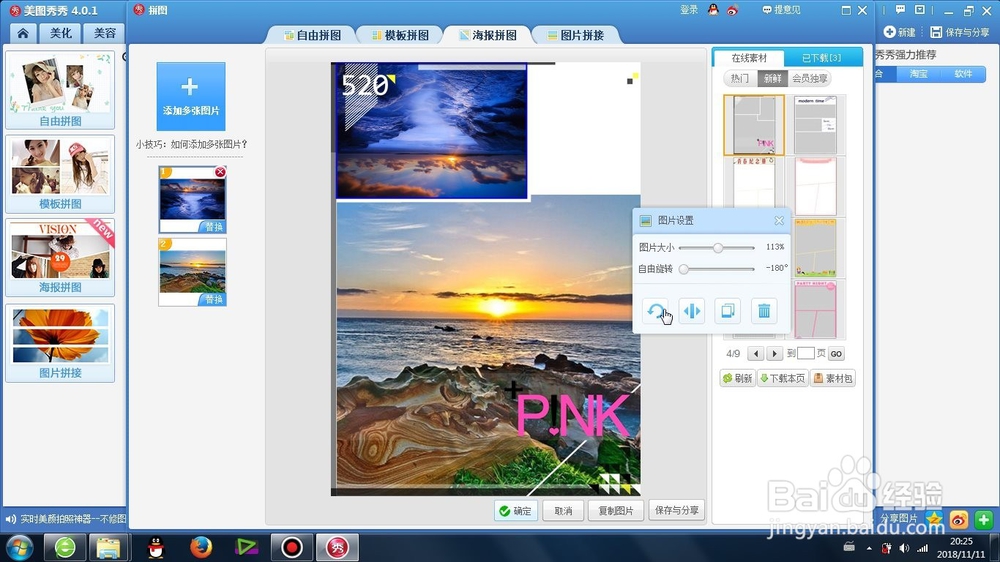Open the 模板拼图 tab
1000x562 pixels.
click(x=400, y=35)
